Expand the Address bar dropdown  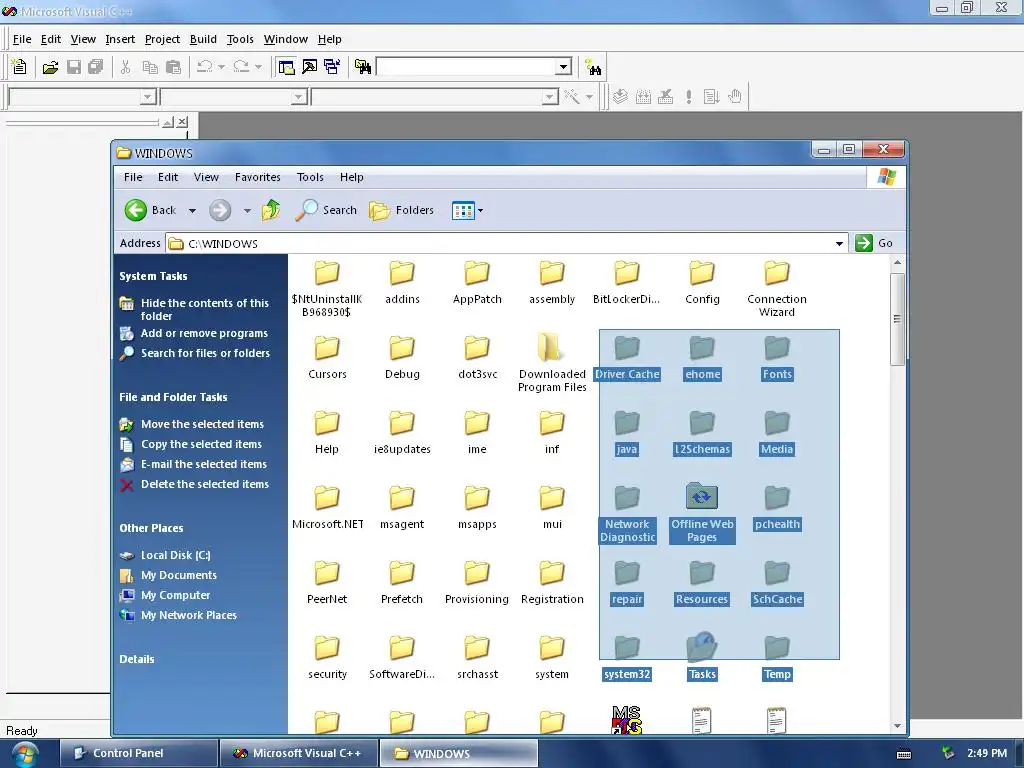839,244
